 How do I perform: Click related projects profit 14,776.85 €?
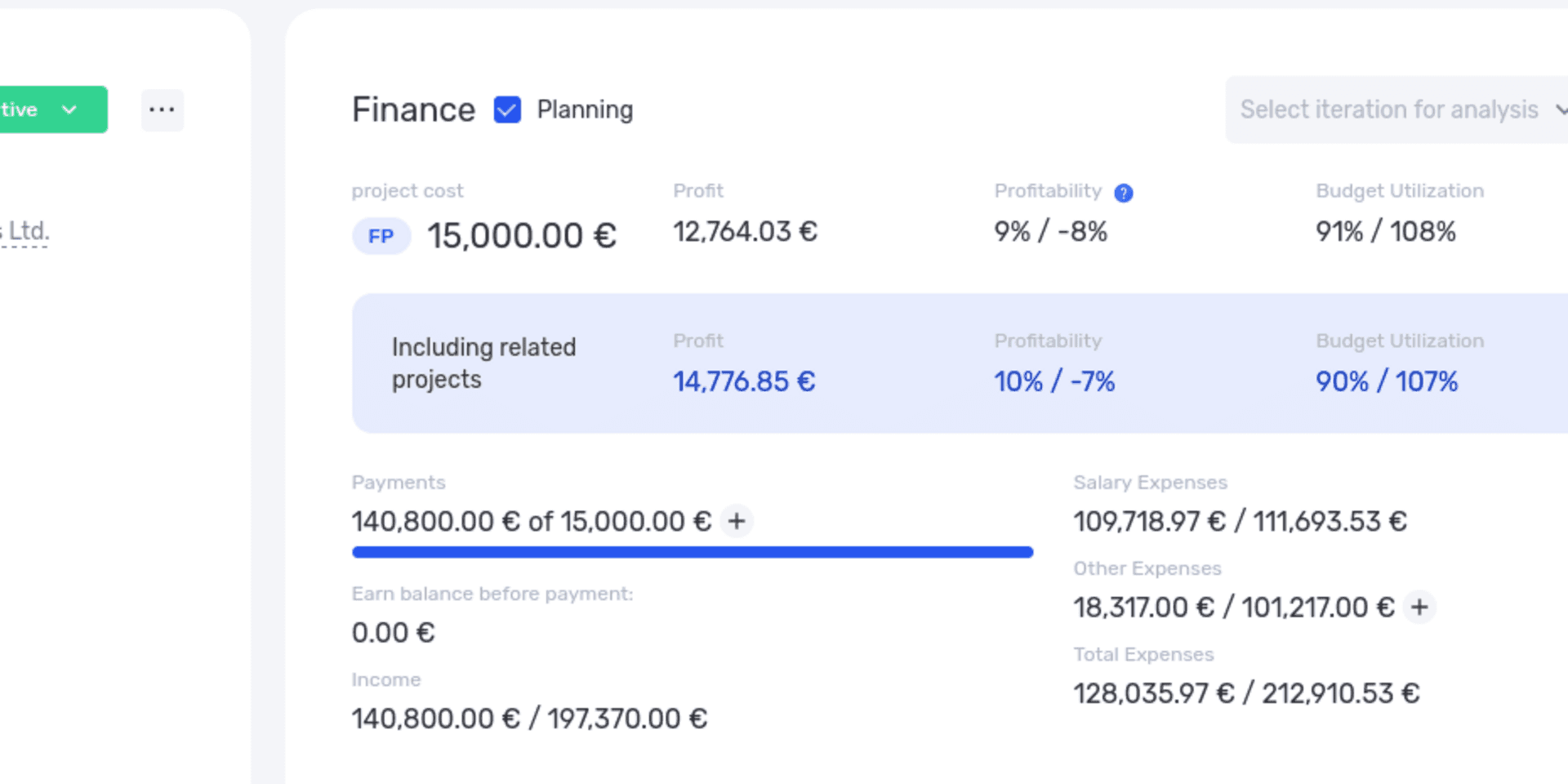pyautogui.click(x=744, y=381)
